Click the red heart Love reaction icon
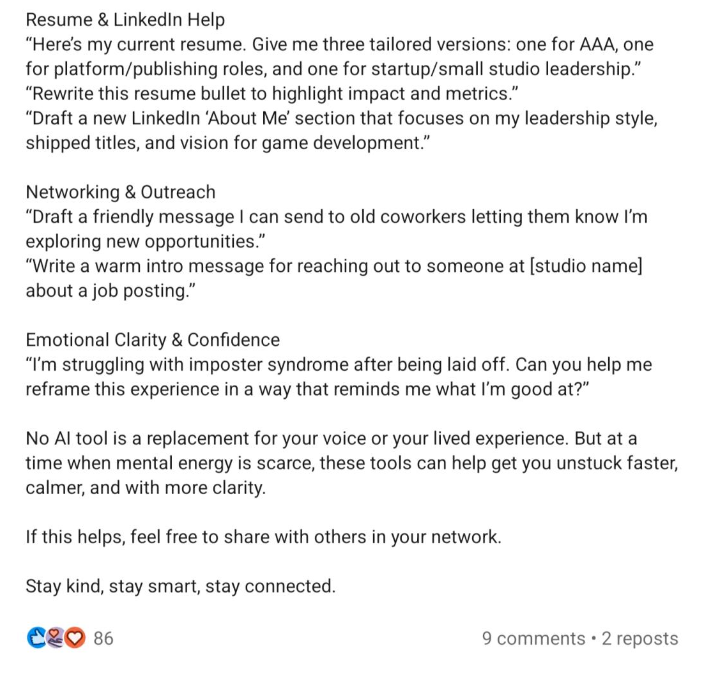Image resolution: width=702 pixels, height=684 pixels. [x=75, y=638]
